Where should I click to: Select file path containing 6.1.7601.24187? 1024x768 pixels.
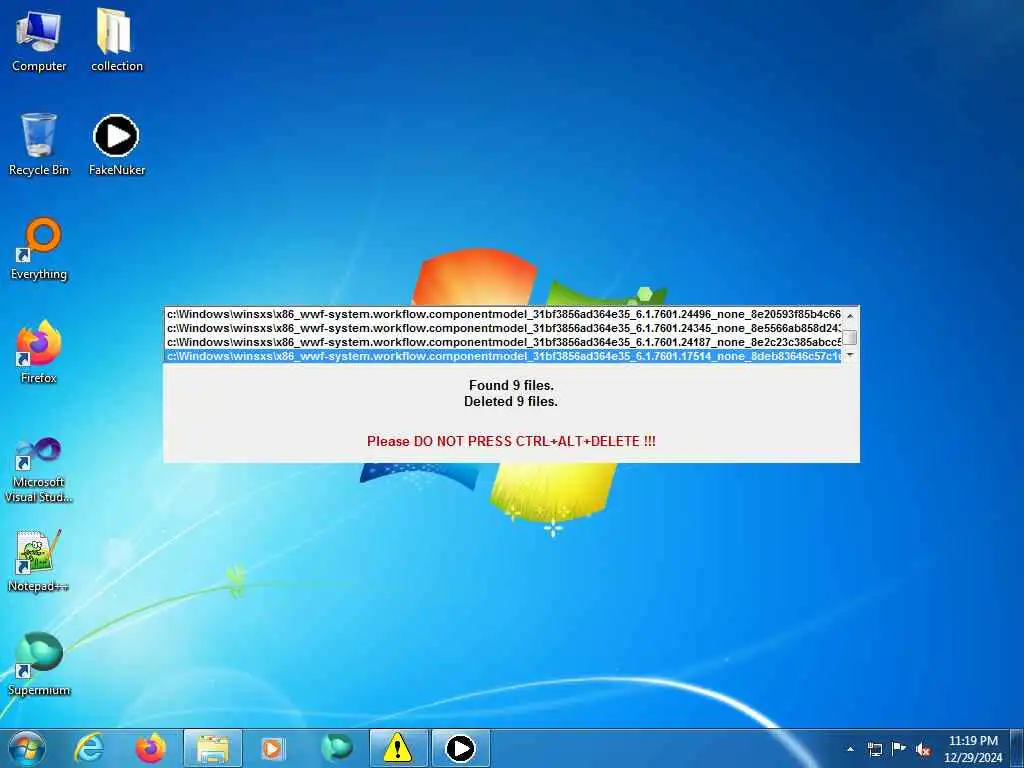click(x=503, y=342)
